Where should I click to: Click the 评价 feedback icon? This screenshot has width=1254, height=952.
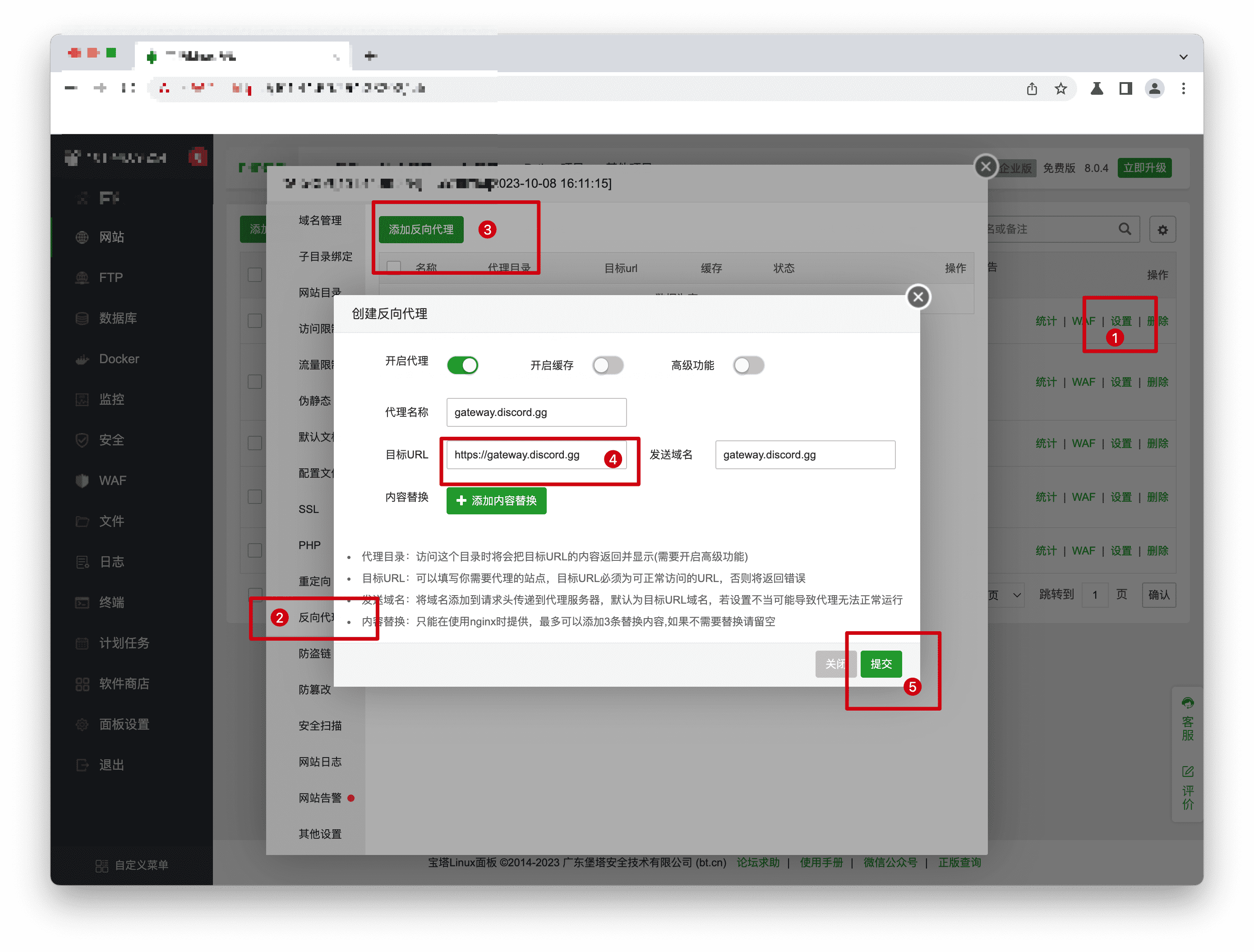click(1188, 772)
